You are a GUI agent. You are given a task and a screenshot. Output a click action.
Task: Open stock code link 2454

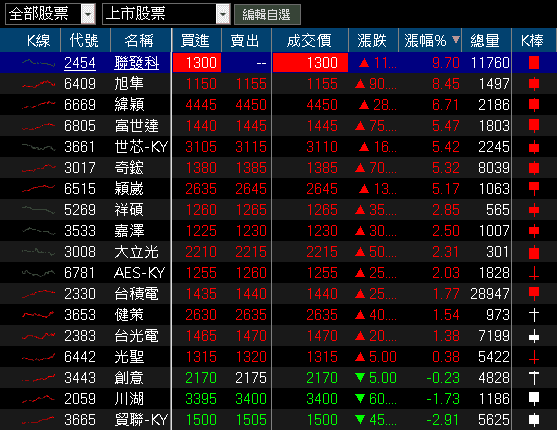80,63
